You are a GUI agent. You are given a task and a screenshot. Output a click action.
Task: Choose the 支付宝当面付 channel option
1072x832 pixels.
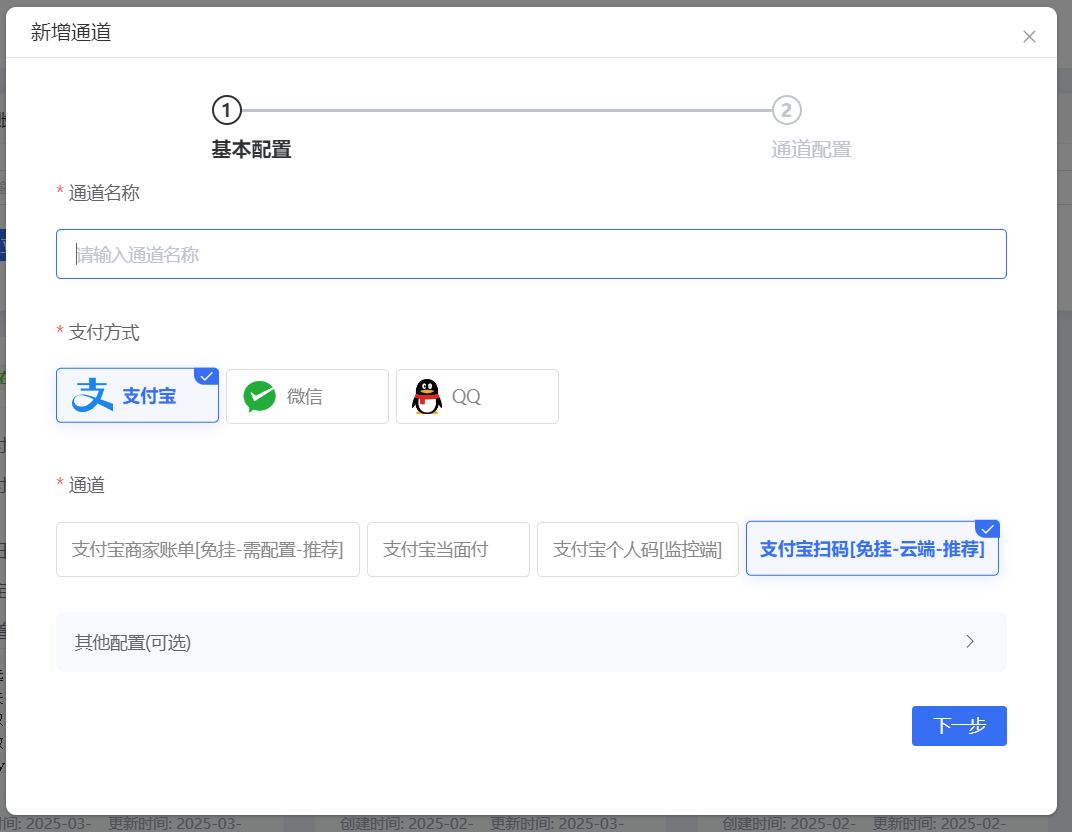(448, 550)
